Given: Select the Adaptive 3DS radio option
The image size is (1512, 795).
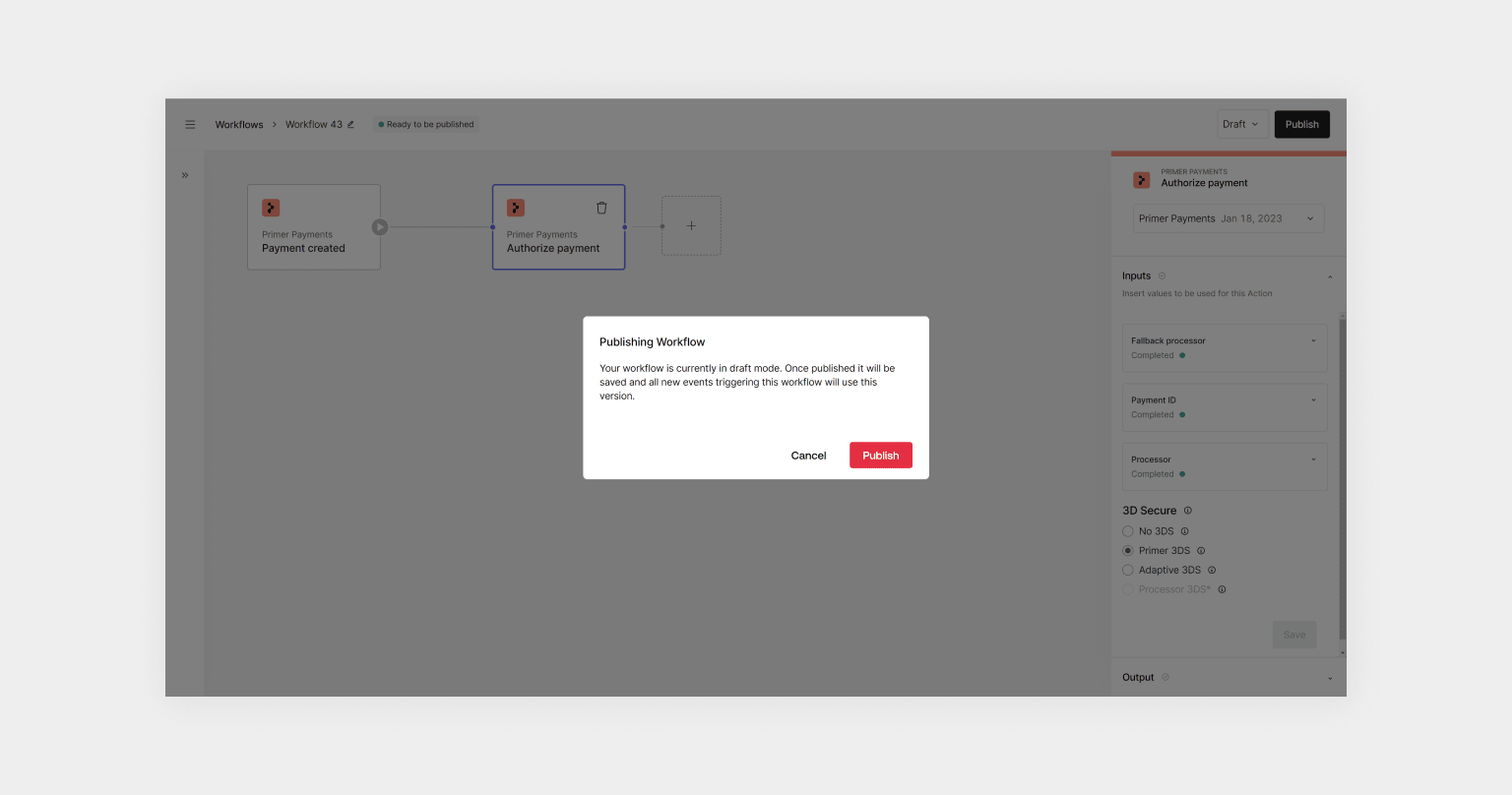Looking at the screenshot, I should tap(1128, 571).
